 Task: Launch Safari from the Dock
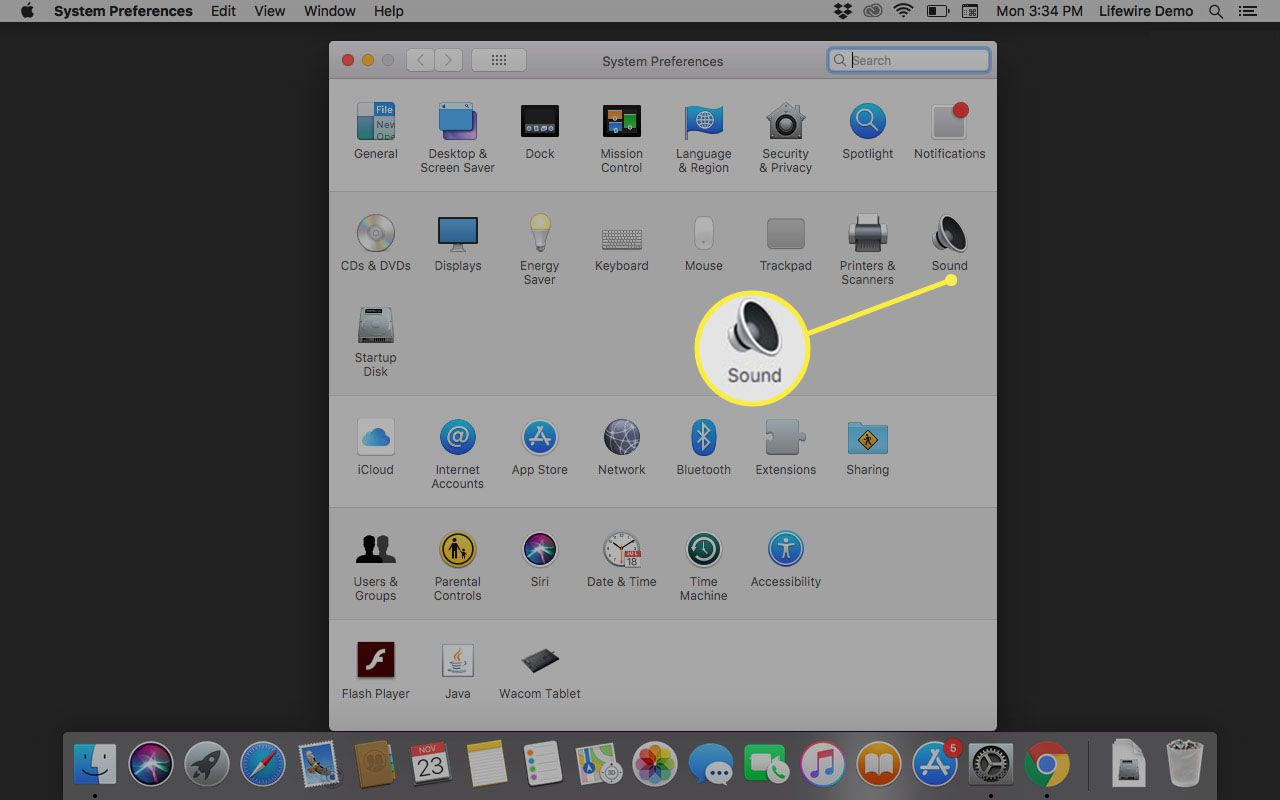coord(263,765)
